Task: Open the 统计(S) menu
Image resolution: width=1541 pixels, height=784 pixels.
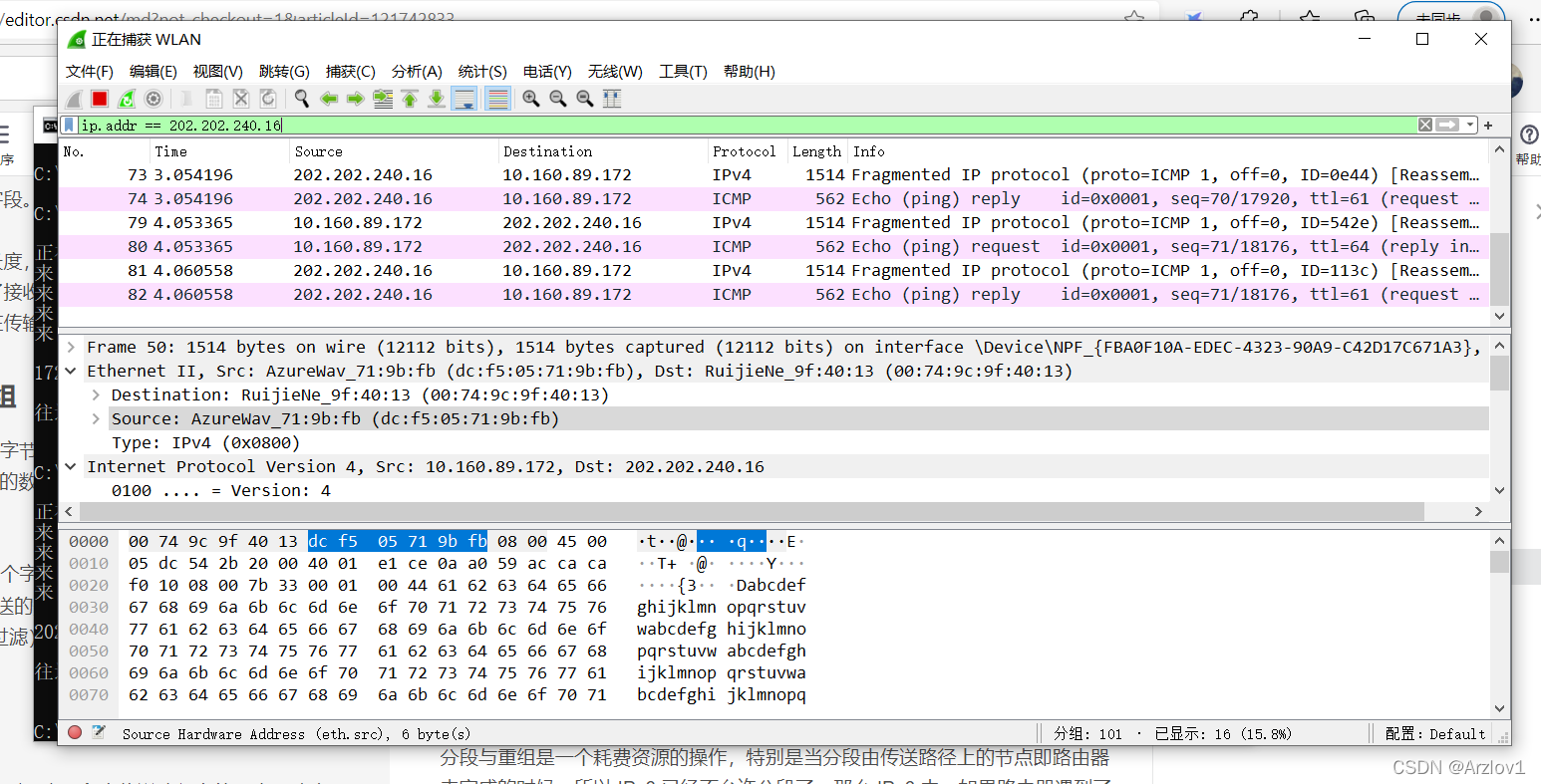Action: [x=482, y=71]
